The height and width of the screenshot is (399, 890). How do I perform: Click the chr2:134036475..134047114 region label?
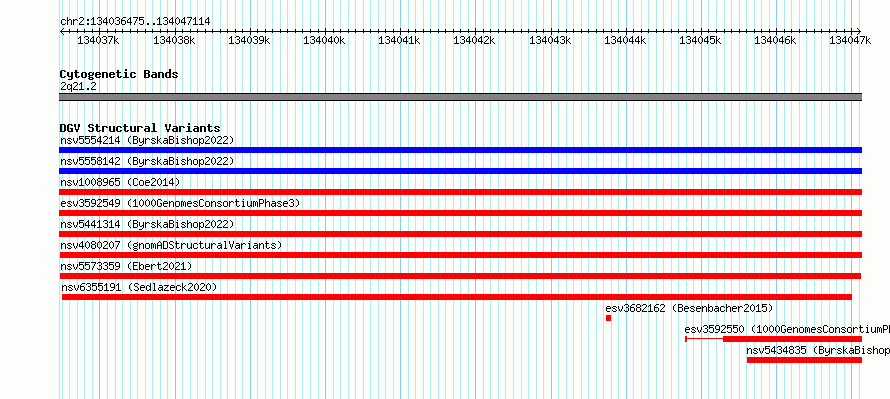[135, 21]
